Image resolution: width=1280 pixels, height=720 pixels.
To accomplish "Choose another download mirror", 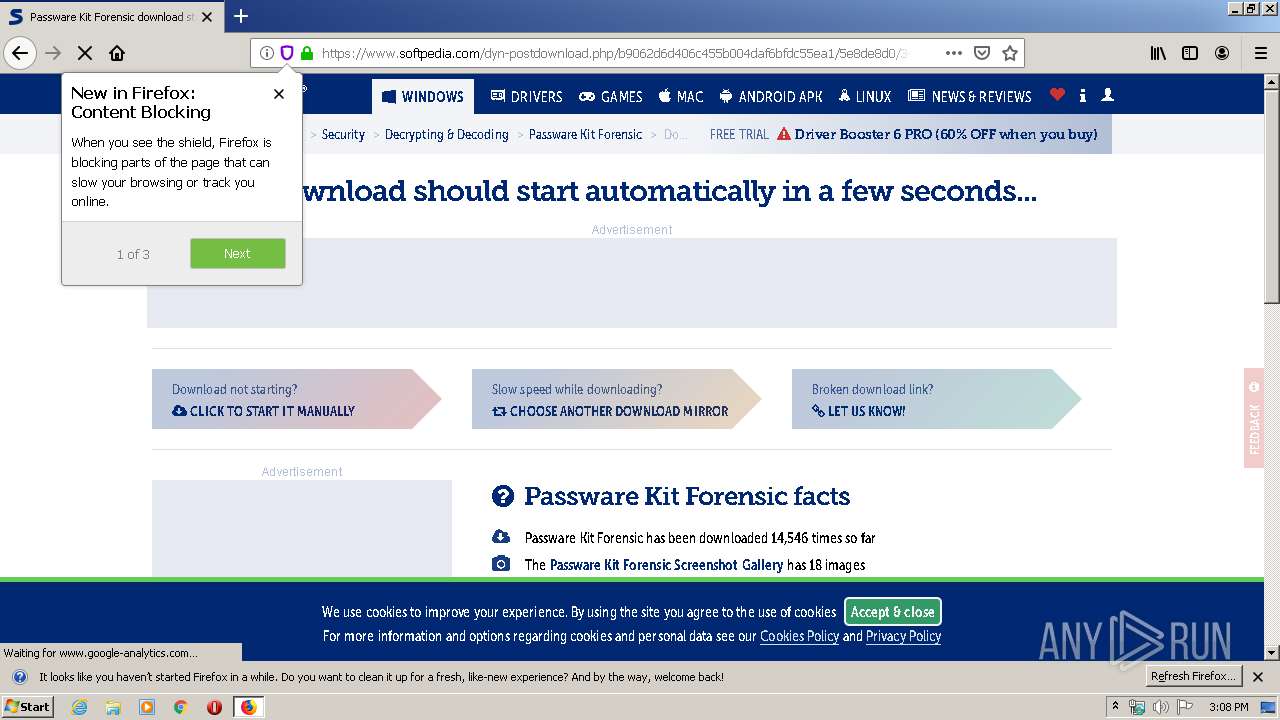I will 616,399.
